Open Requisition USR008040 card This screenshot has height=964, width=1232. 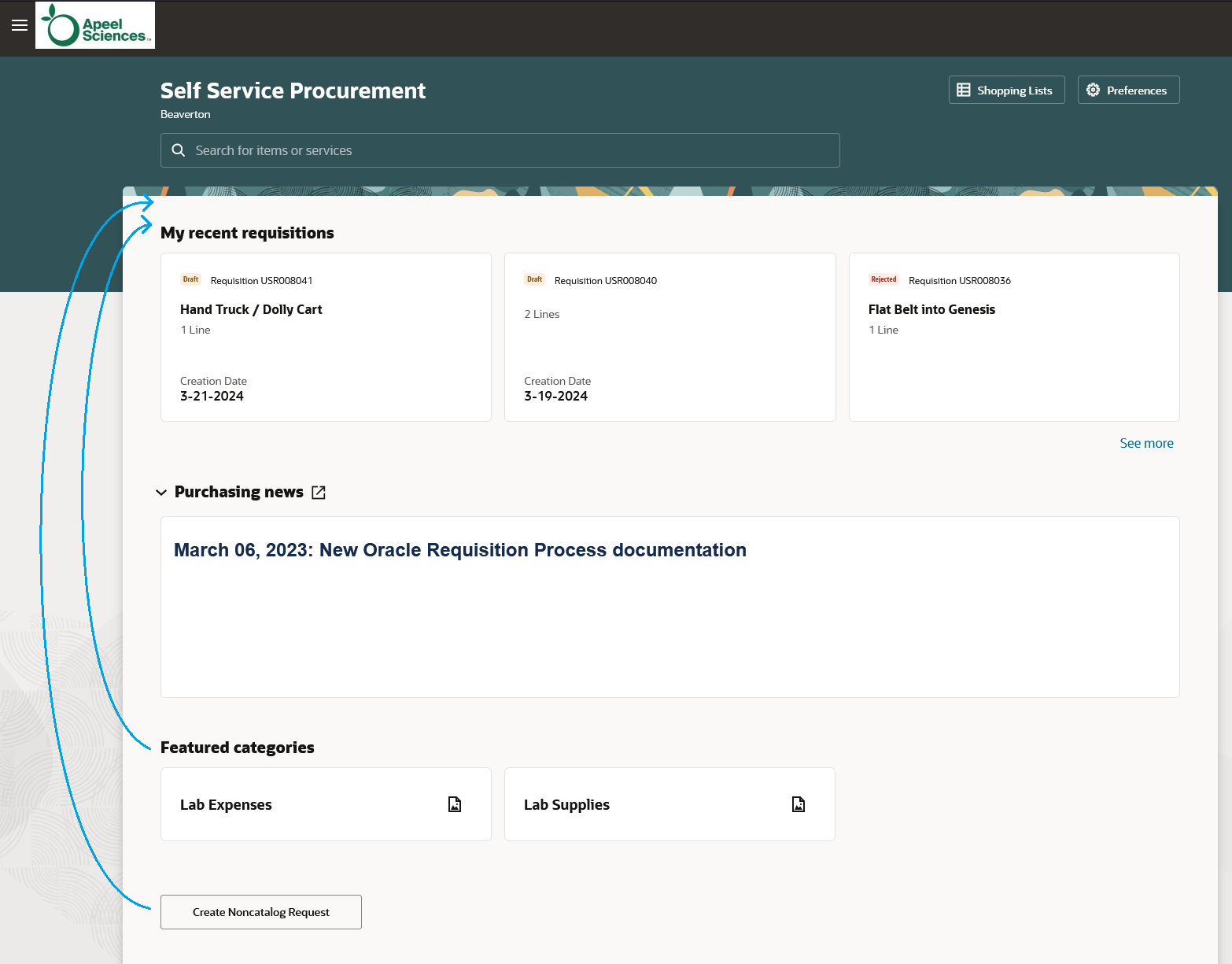coord(669,337)
